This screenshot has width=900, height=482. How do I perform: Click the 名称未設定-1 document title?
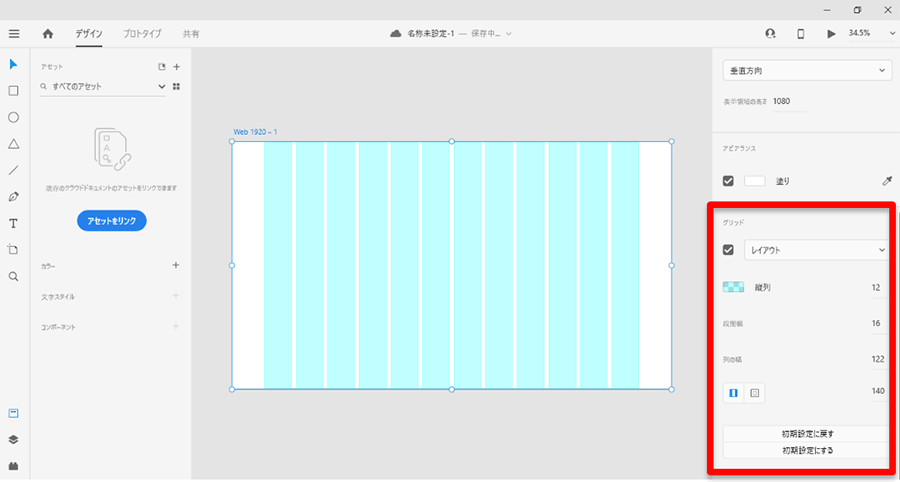click(x=430, y=34)
